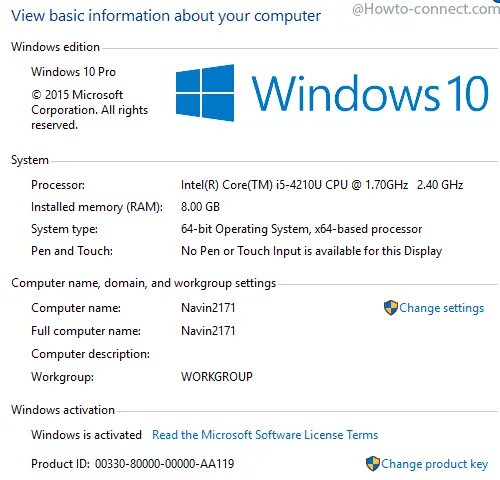
Task: Click the 'Windows is activated' status text
Action: pyautogui.click(x=86, y=435)
